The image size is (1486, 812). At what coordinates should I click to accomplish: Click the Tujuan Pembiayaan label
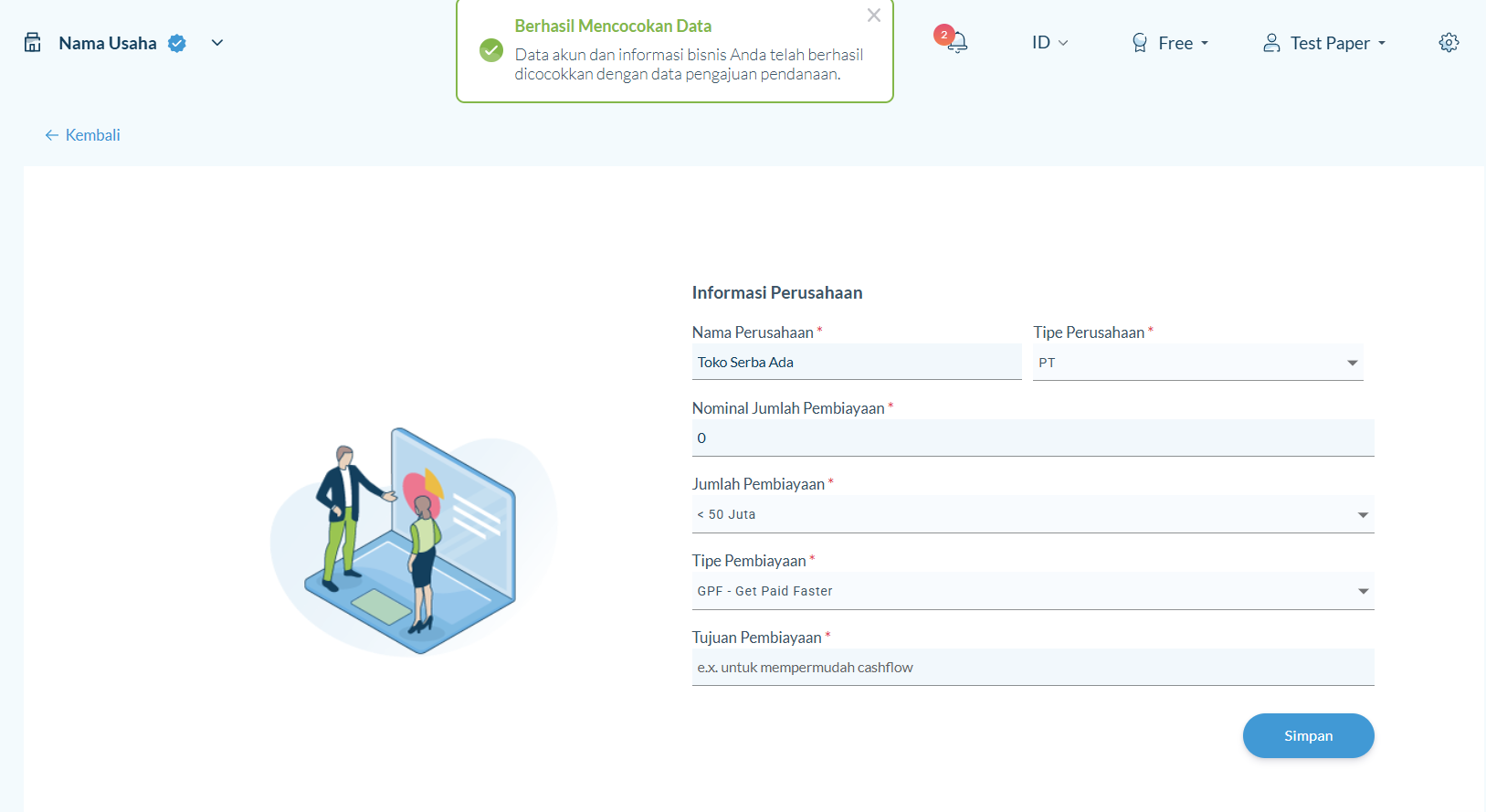(x=757, y=638)
